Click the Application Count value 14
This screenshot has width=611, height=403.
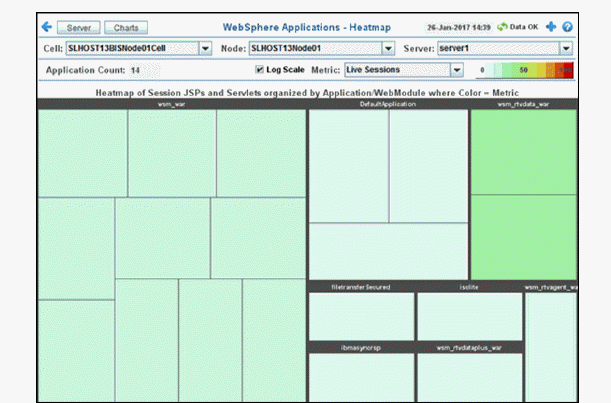pos(135,71)
